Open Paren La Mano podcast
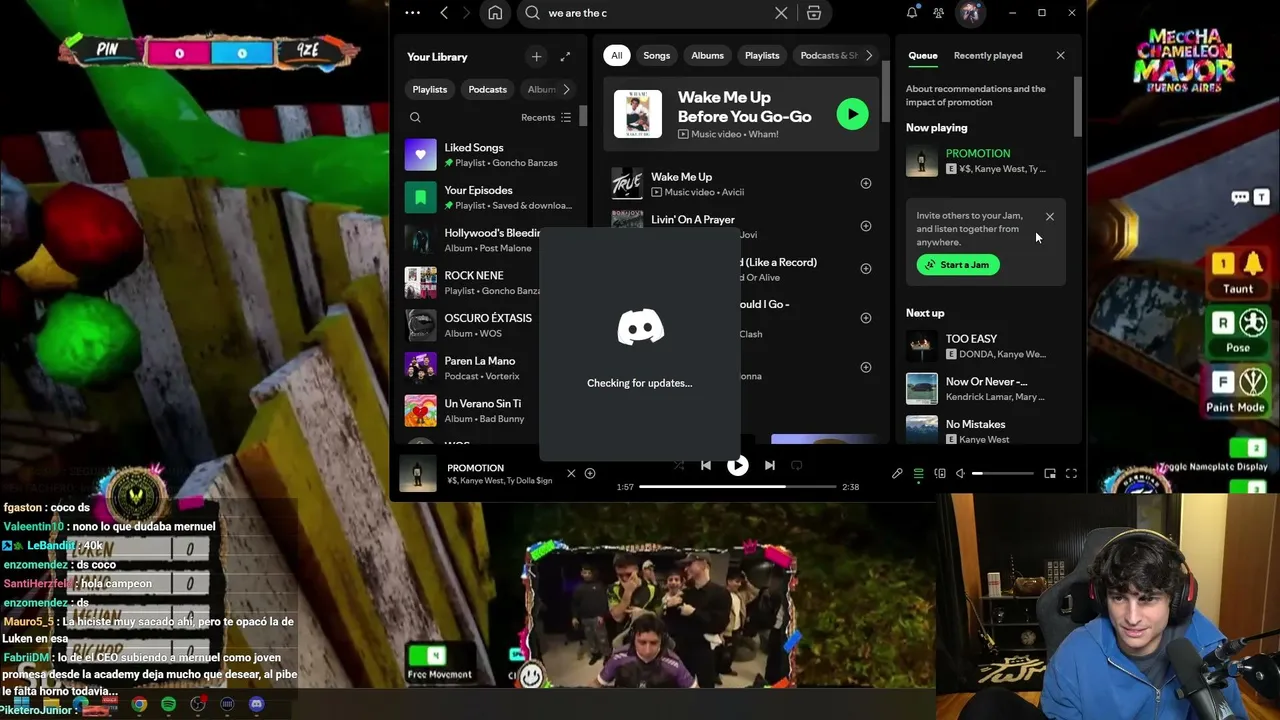The height and width of the screenshot is (720, 1280). pyautogui.click(x=471, y=368)
